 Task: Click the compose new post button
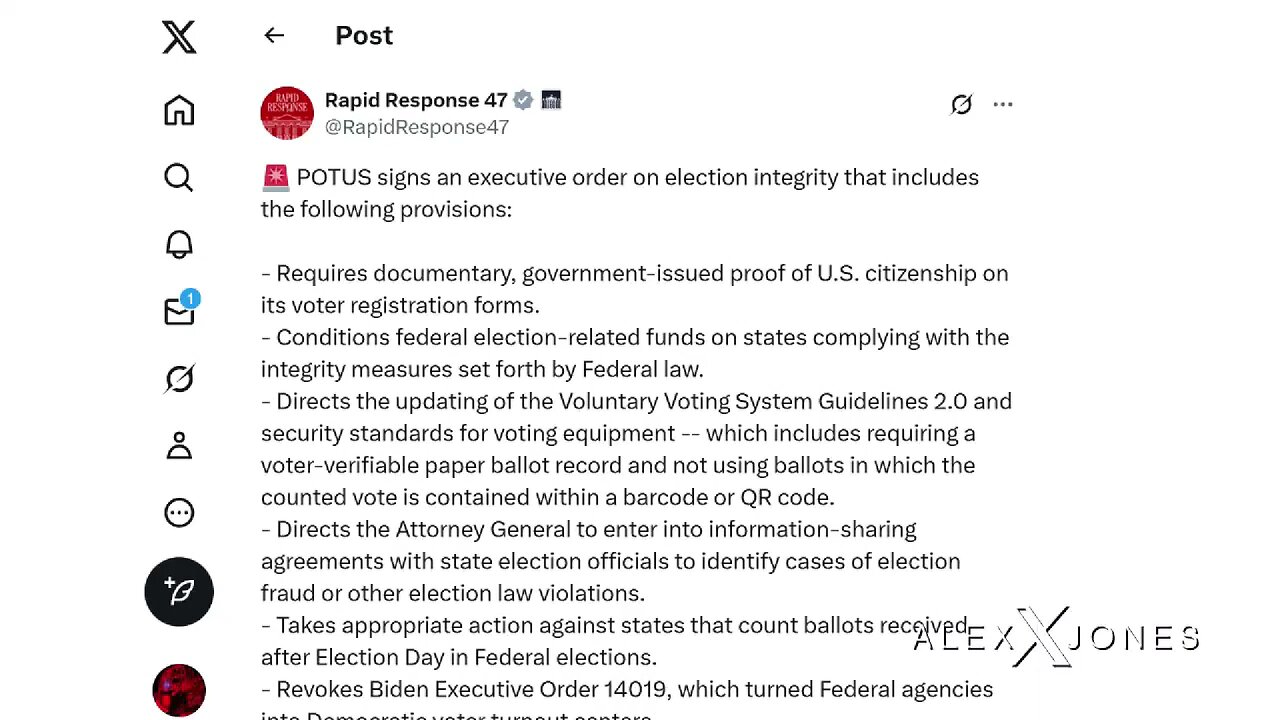tap(179, 591)
